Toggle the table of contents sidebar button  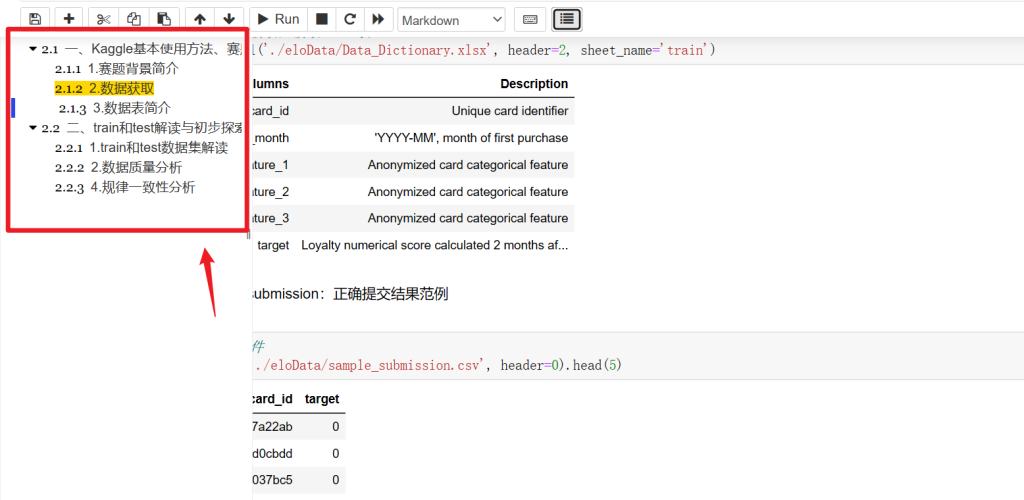[x=567, y=19]
